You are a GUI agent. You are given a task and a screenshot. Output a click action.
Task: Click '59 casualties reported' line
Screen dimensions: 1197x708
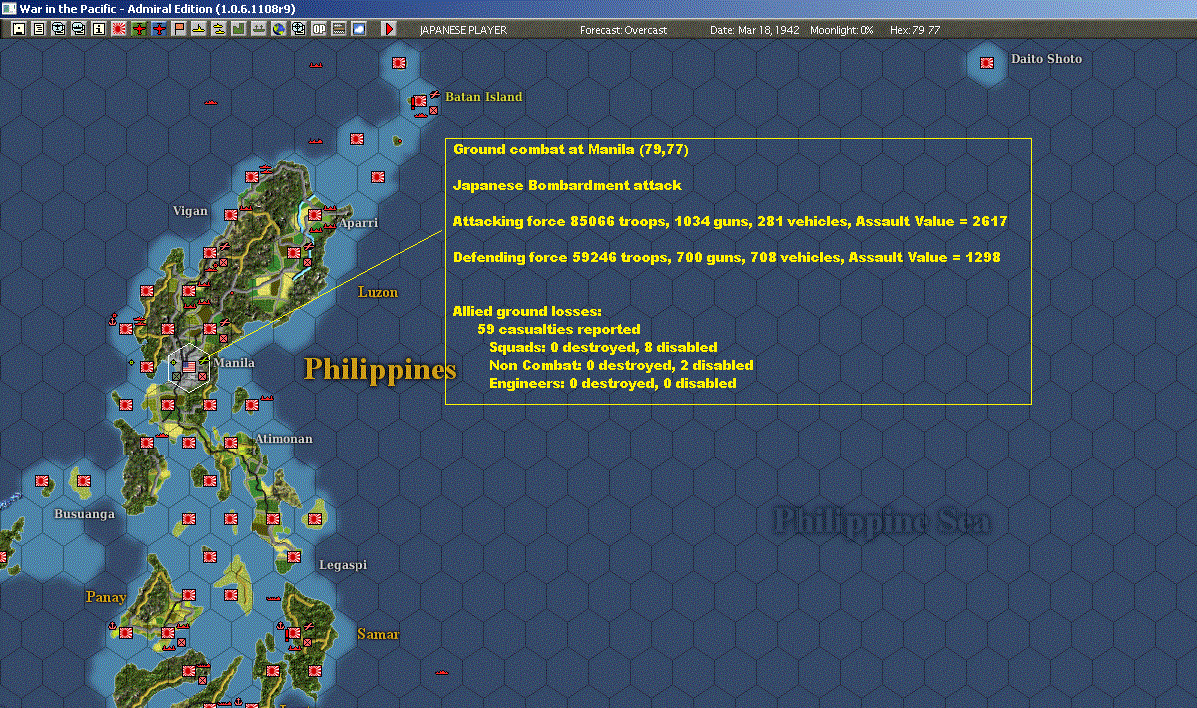pyautogui.click(x=559, y=329)
